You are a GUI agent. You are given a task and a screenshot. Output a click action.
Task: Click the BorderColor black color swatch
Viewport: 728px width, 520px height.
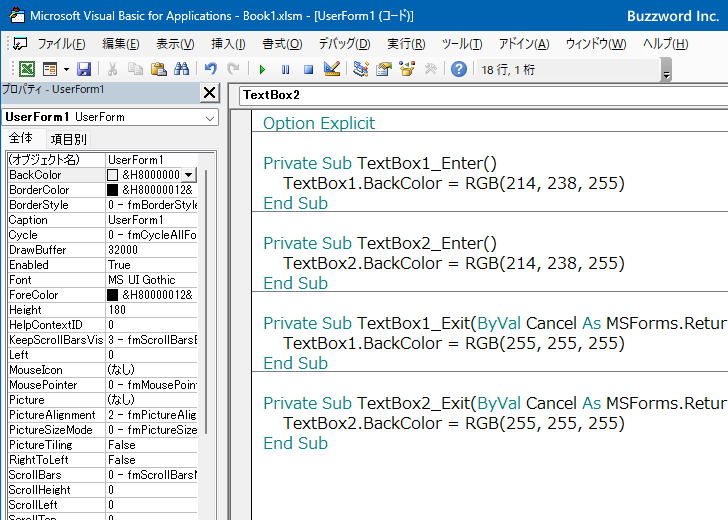coord(112,190)
